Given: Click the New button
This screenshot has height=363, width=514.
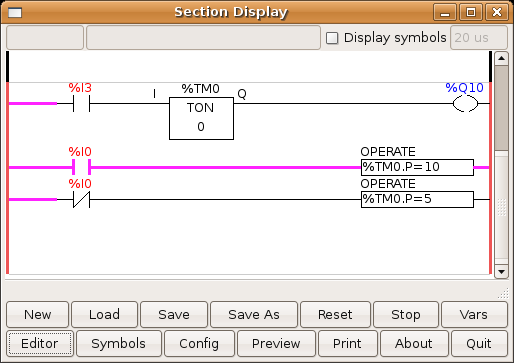Looking at the screenshot, I should point(37,314).
